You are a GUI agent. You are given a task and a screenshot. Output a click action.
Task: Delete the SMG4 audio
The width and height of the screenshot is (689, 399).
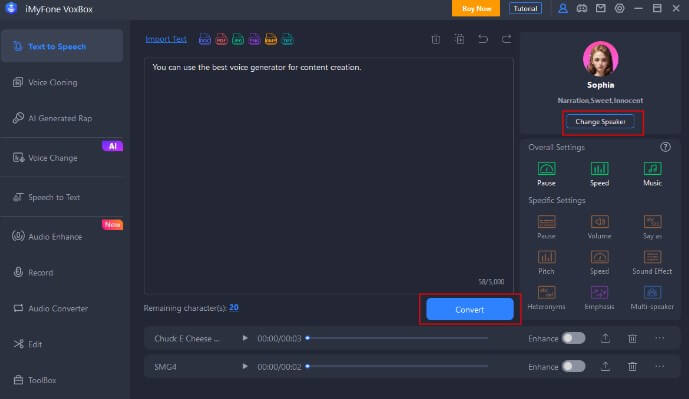(x=632, y=366)
